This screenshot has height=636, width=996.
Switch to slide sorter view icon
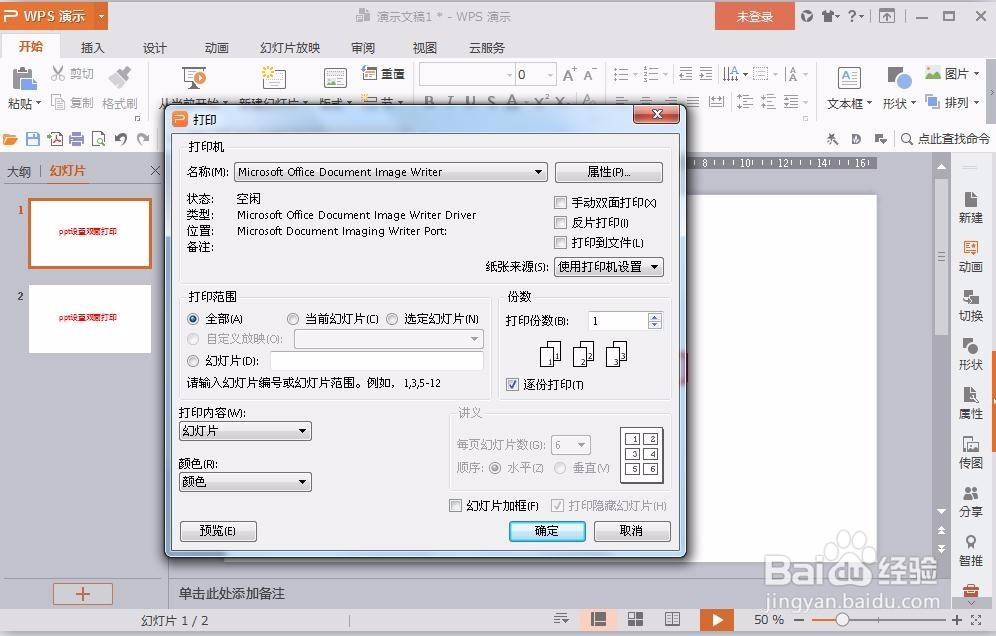[635, 619]
